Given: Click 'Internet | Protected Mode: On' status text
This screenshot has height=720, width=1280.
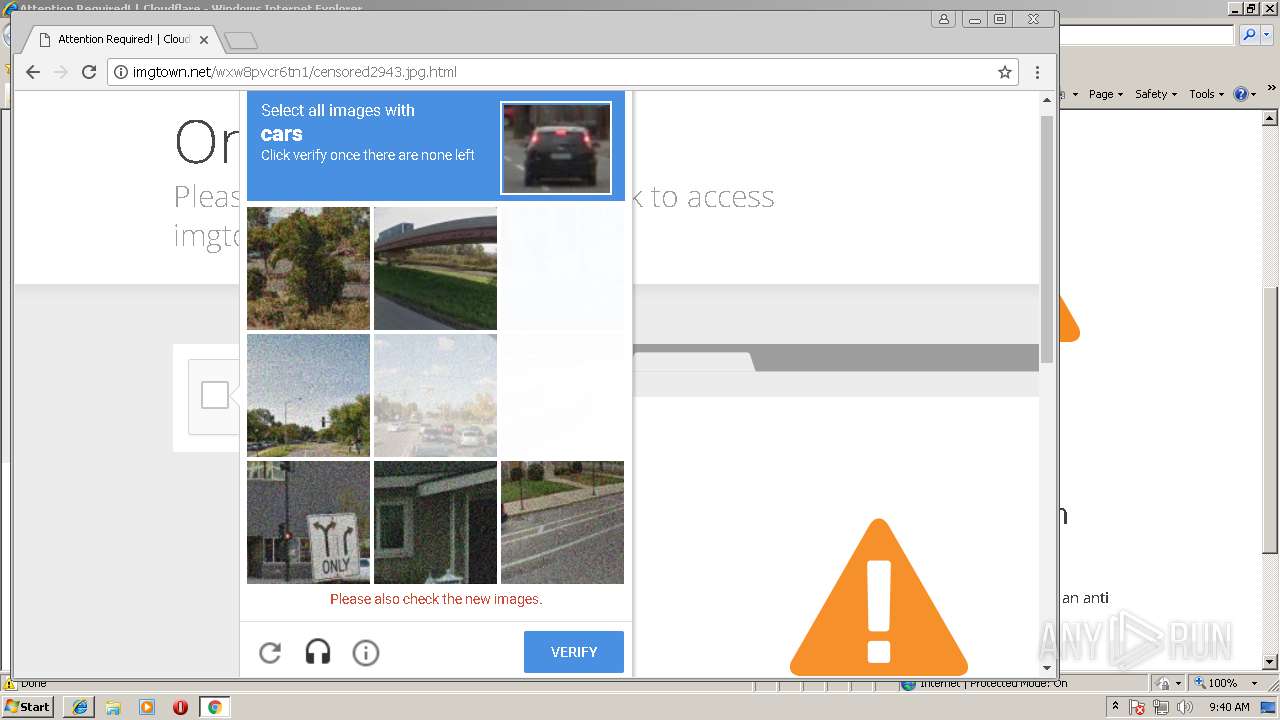Looking at the screenshot, I should point(993,683).
